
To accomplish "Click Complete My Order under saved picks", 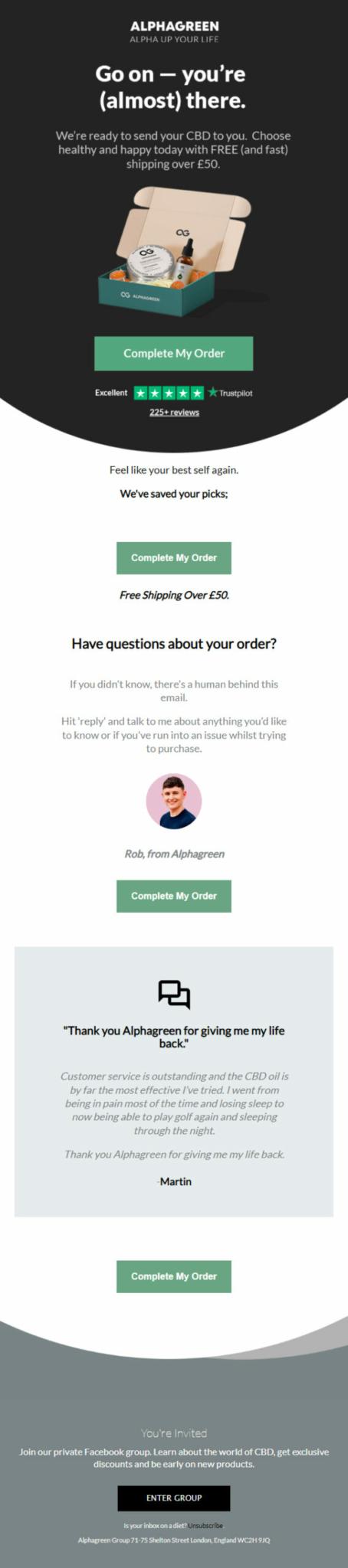I will click(174, 557).
